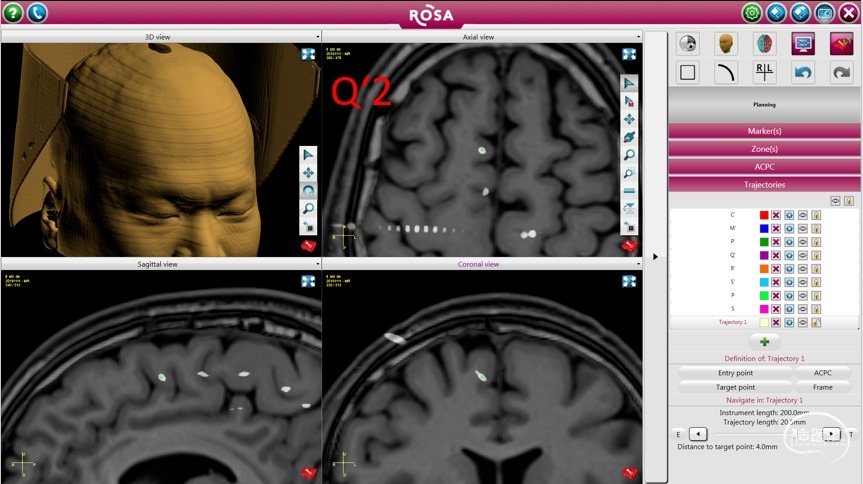
Task: Unlock Trajectory 1 padlock
Action: pyautogui.click(x=816, y=322)
